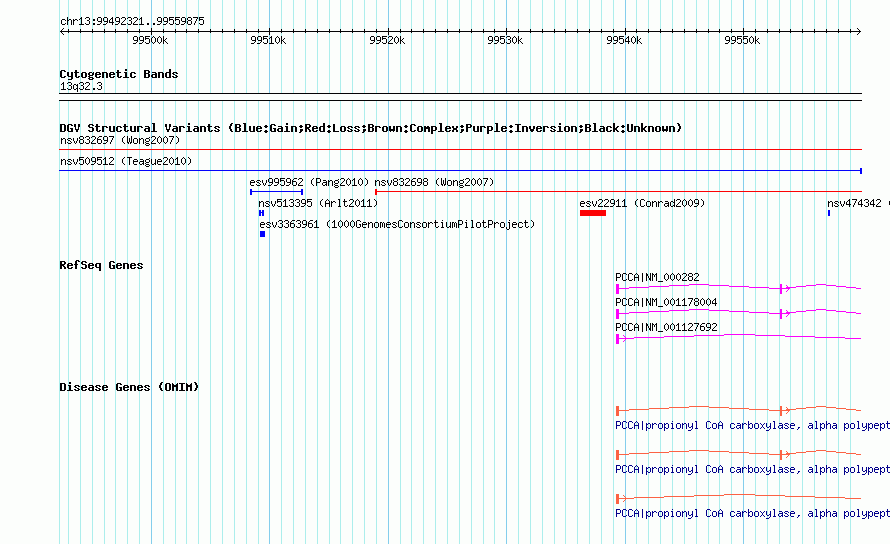This screenshot has width=890, height=544.
Task: Click the chr13:99492321..99559875 coordinate label
Action: pyautogui.click(x=132, y=22)
